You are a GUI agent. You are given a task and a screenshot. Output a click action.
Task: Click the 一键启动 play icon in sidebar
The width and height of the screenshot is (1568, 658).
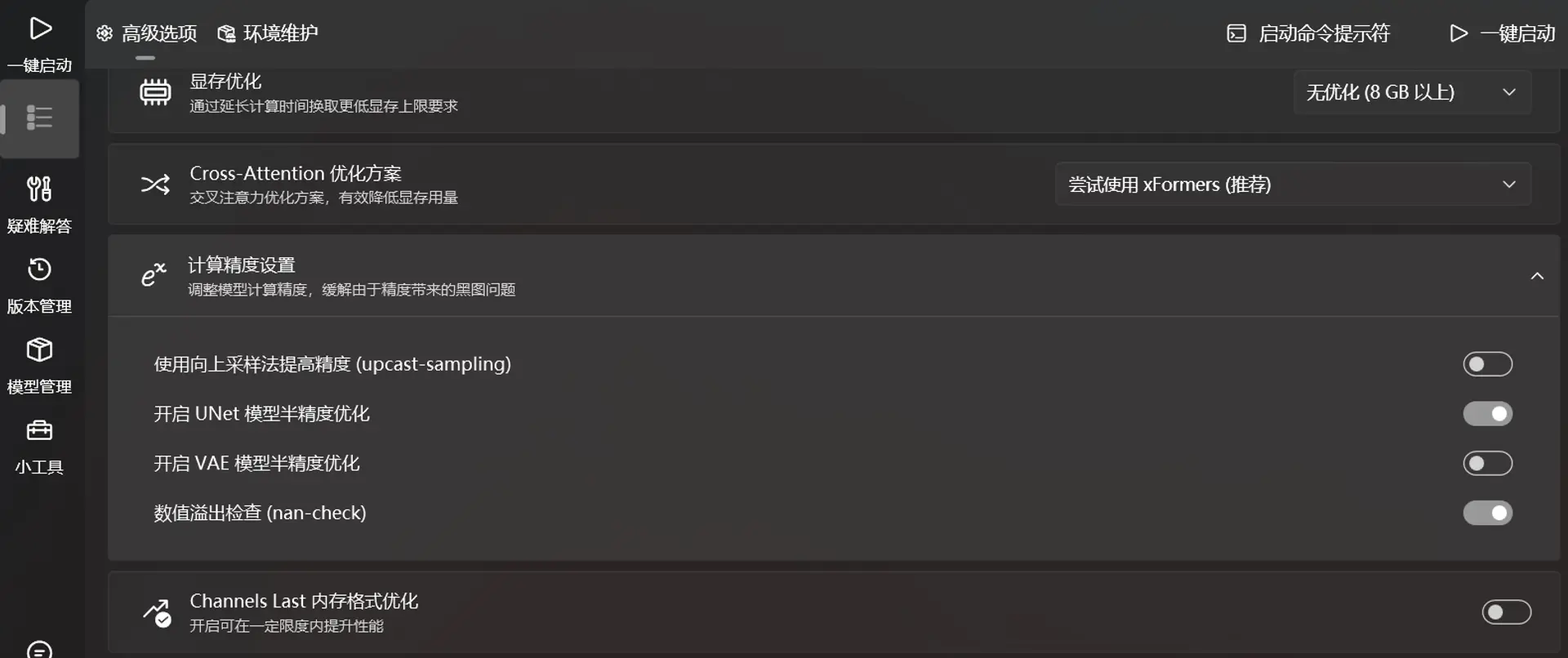tap(40, 29)
